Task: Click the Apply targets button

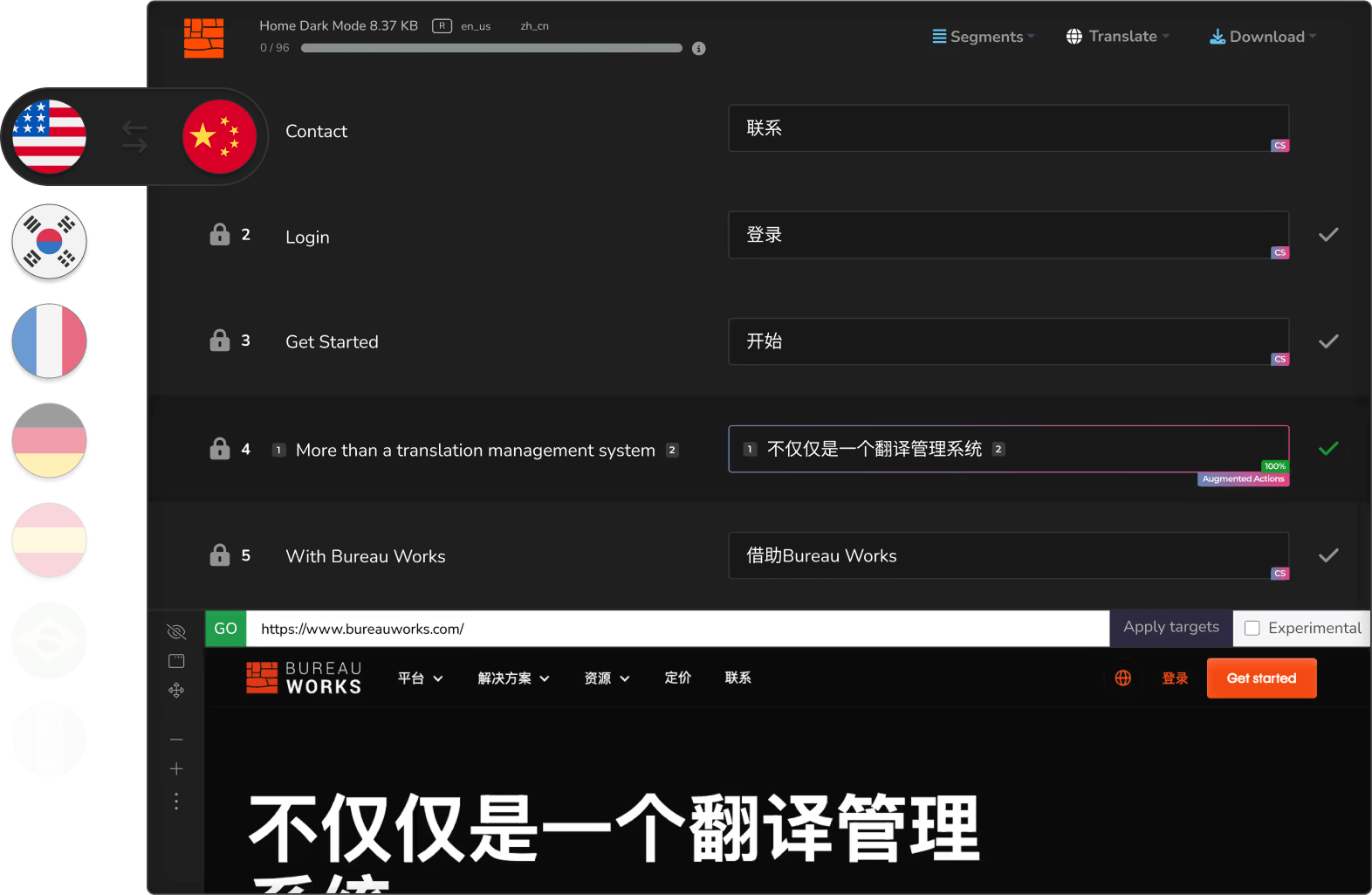Action: coord(1171,628)
